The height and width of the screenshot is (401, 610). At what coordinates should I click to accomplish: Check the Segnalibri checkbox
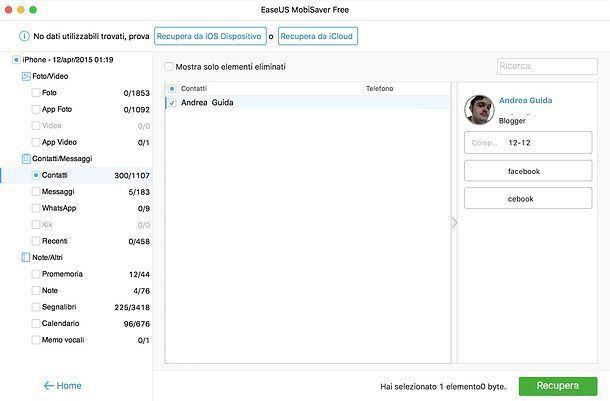(36, 307)
